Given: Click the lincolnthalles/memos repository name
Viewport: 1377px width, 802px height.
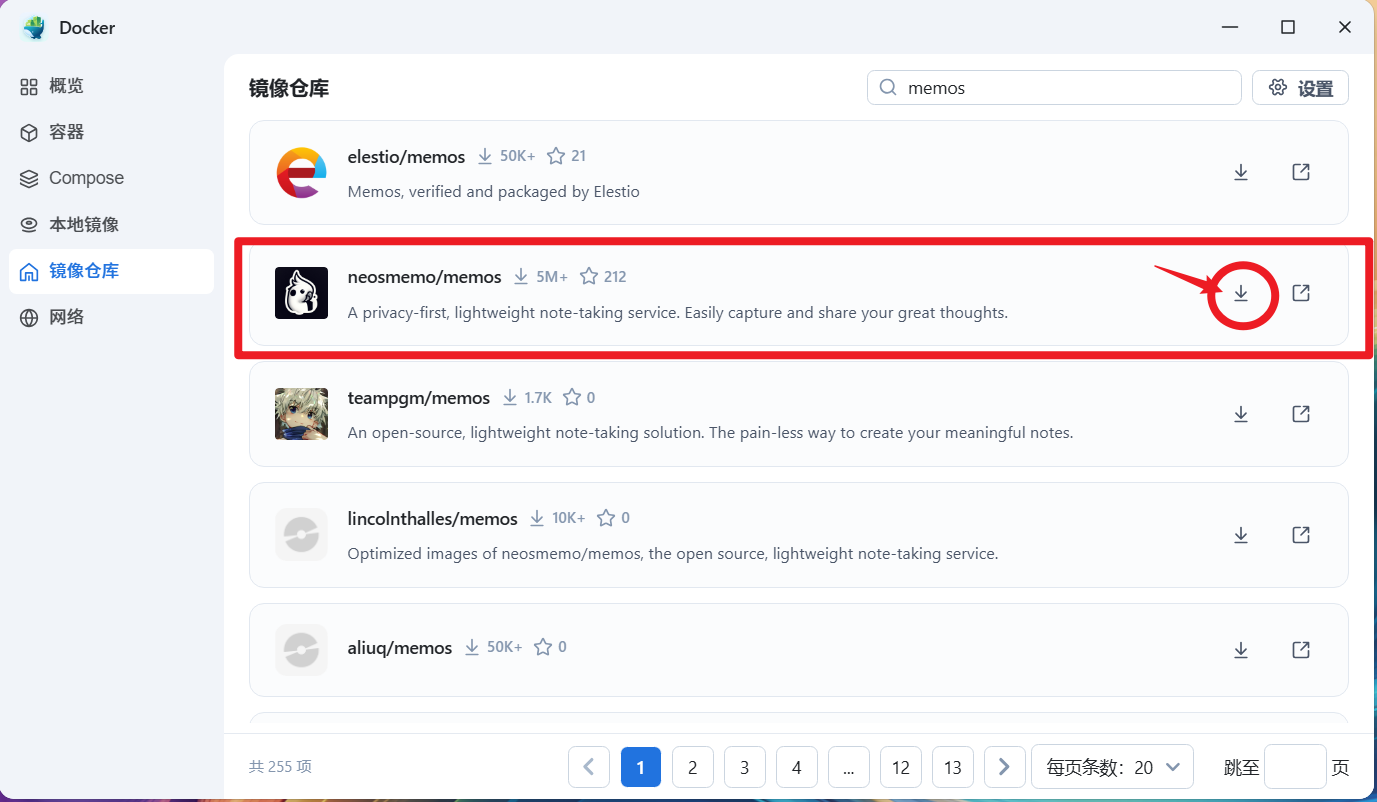Looking at the screenshot, I should pyautogui.click(x=433, y=518).
